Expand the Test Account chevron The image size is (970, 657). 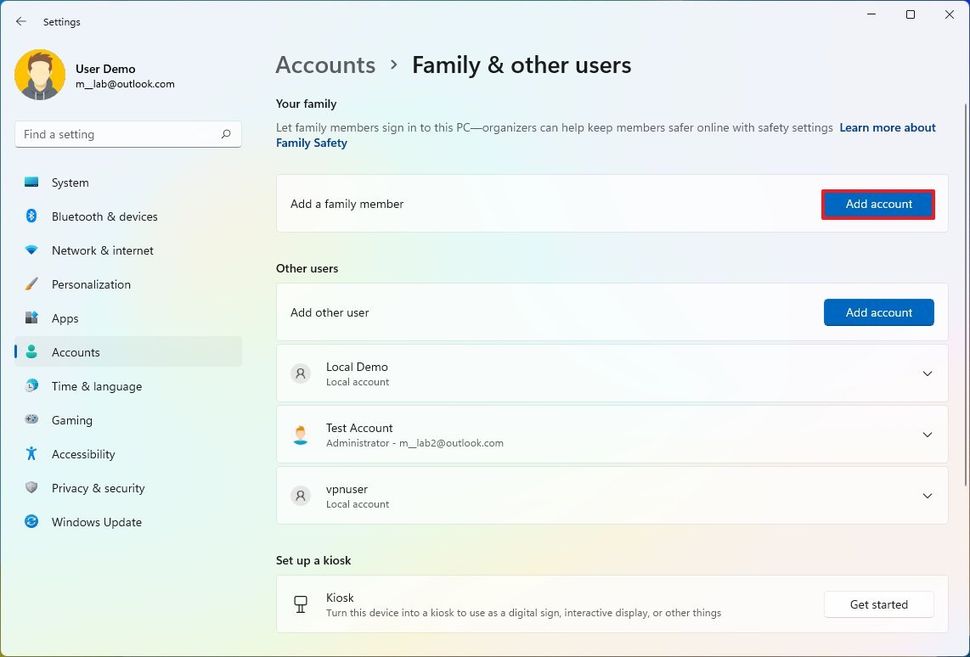(927, 435)
